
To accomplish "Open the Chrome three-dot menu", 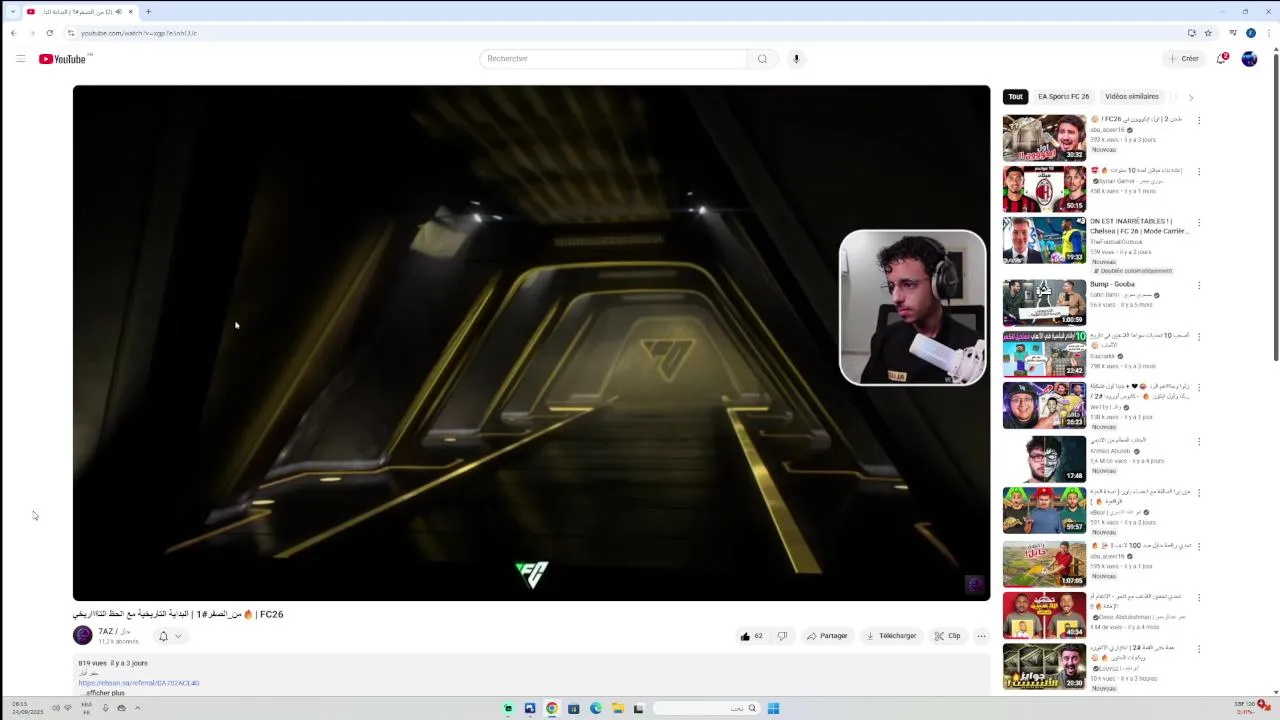I will point(1268,33).
